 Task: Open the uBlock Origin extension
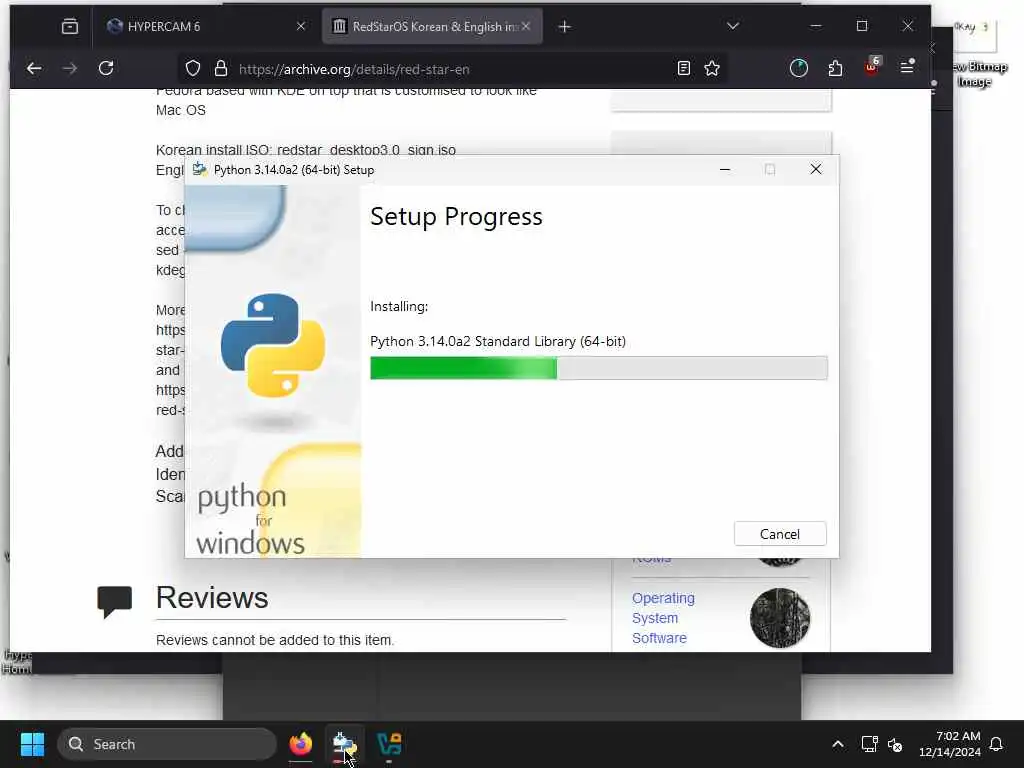coord(872,67)
